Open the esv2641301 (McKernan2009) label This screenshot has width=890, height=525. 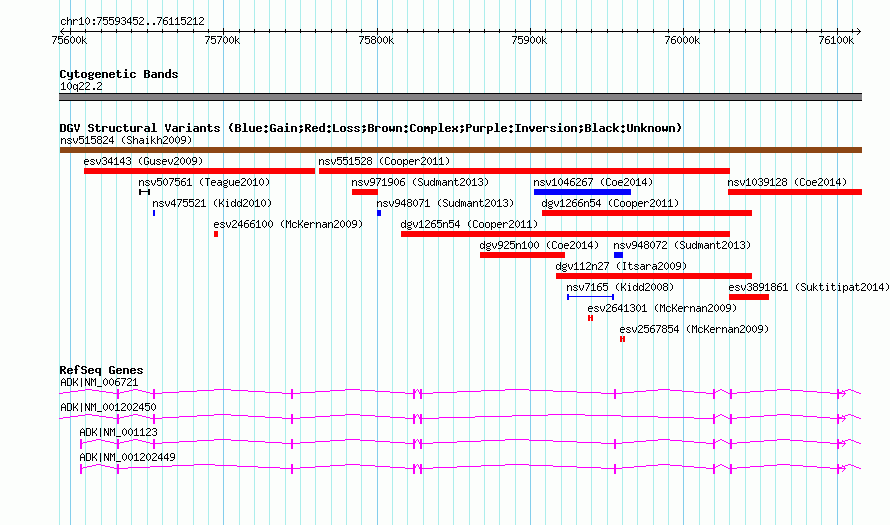coord(662,308)
